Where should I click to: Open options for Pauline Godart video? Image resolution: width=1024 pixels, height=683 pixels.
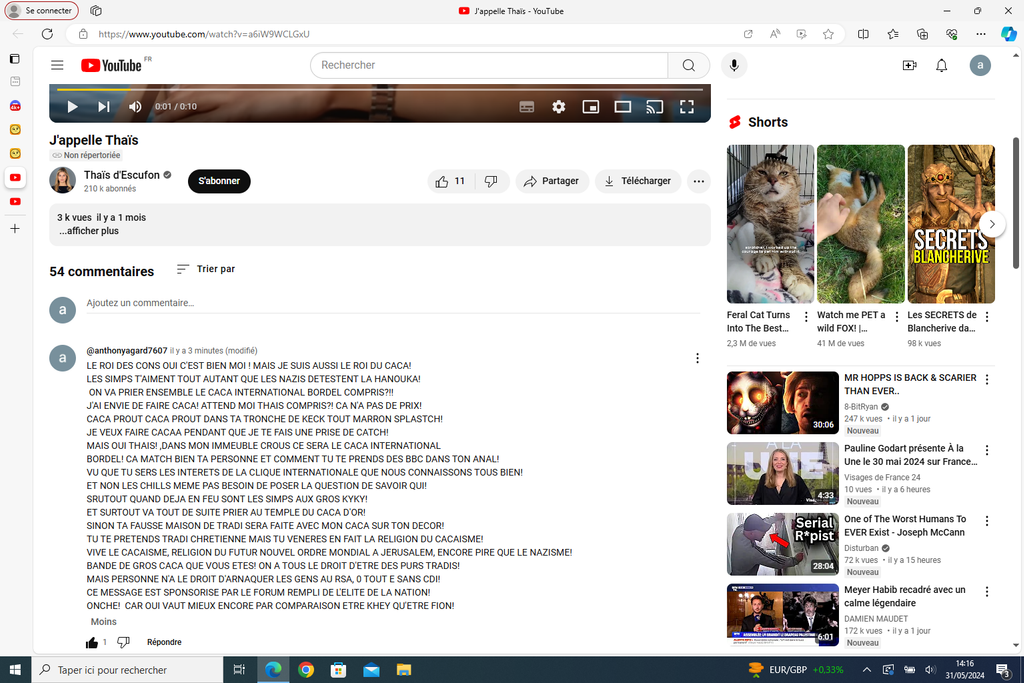click(987, 450)
